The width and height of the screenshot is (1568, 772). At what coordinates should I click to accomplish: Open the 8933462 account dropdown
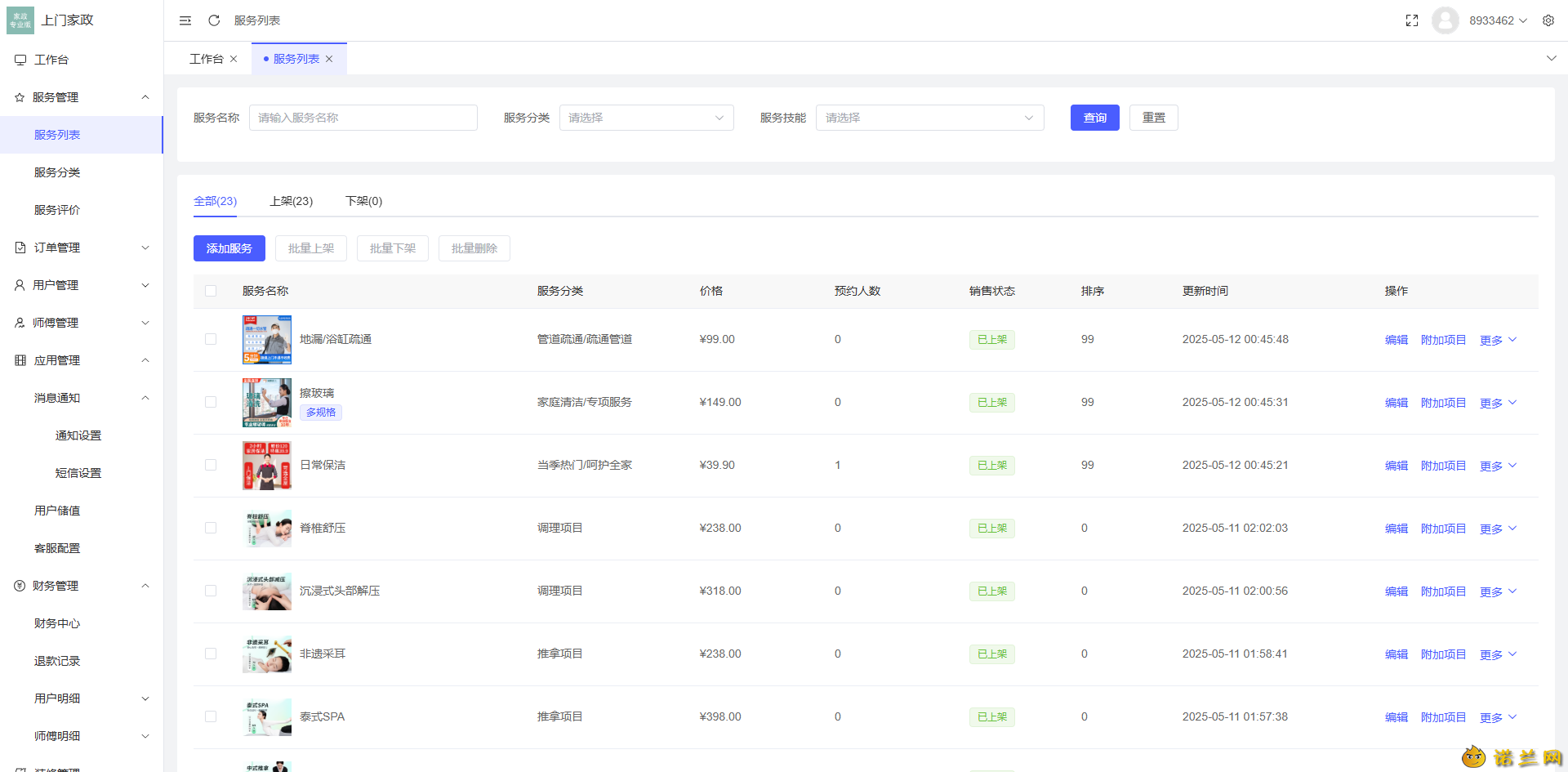(1498, 20)
